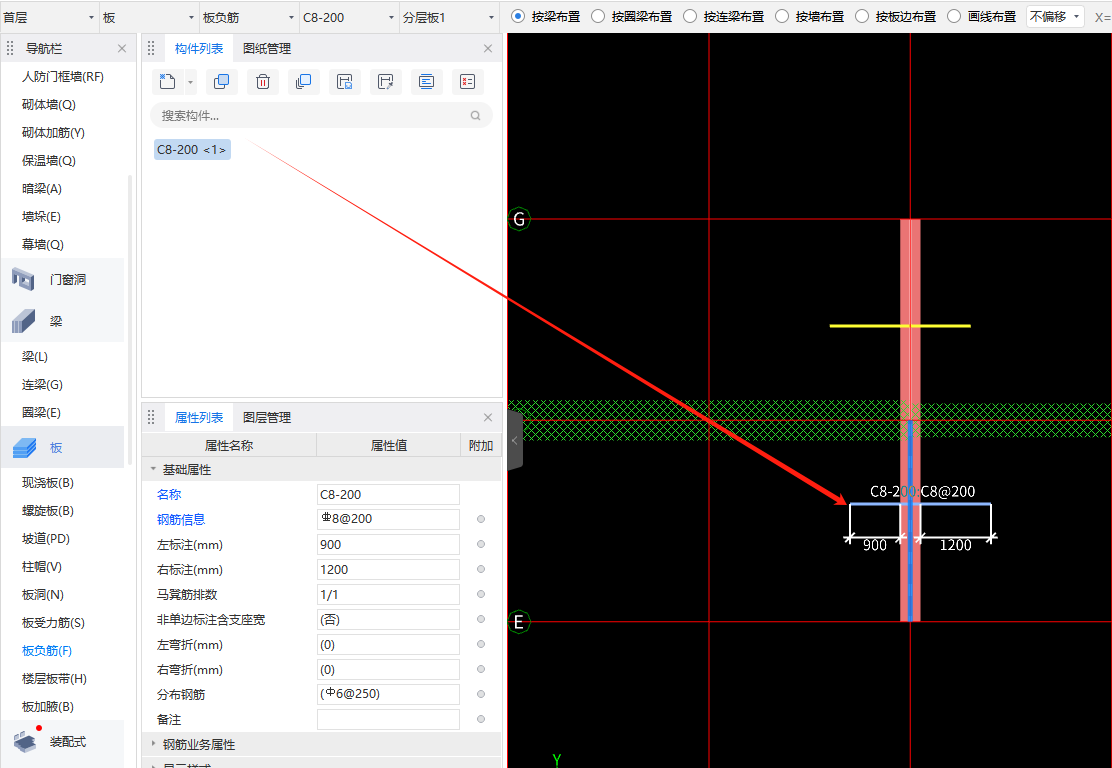Viewport: 1112px width, 768px height.
Task: Click the 左标注 value 900 field
Action: coord(388,545)
